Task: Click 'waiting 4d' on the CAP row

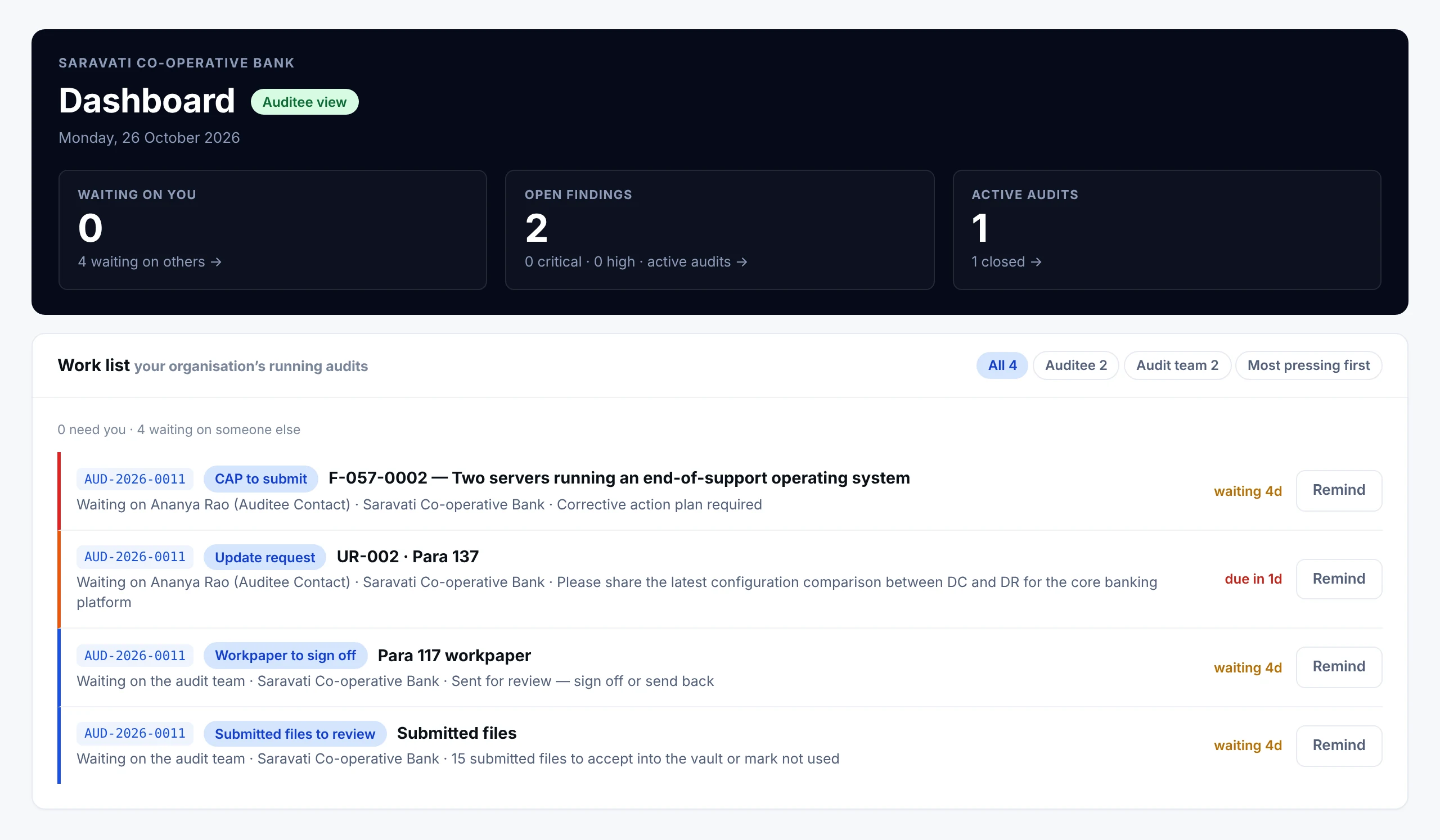Action: click(1248, 491)
